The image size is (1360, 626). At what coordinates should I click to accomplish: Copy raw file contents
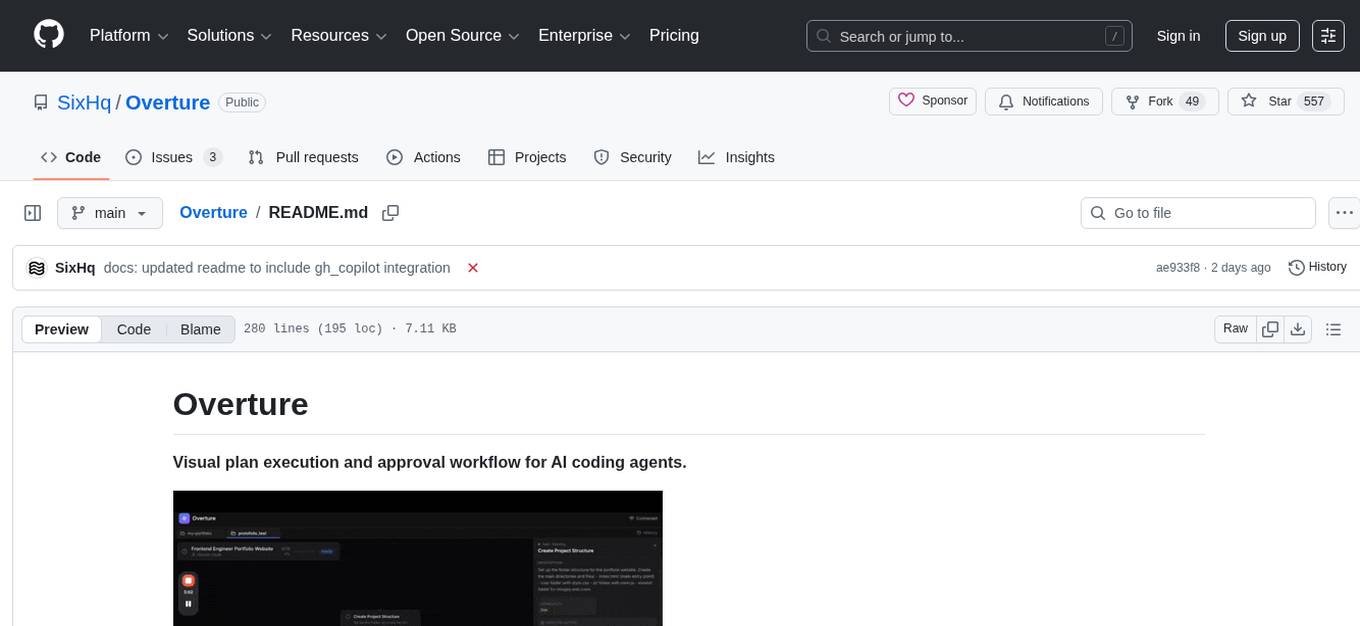pyautogui.click(x=1271, y=329)
